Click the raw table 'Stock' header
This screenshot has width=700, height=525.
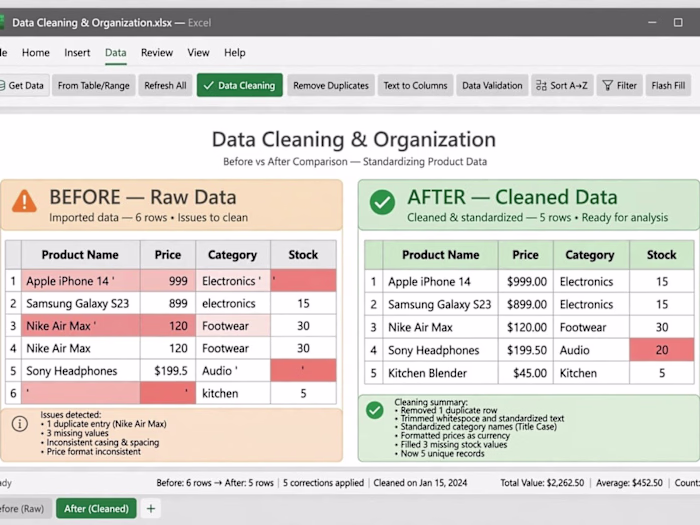pyautogui.click(x=303, y=255)
